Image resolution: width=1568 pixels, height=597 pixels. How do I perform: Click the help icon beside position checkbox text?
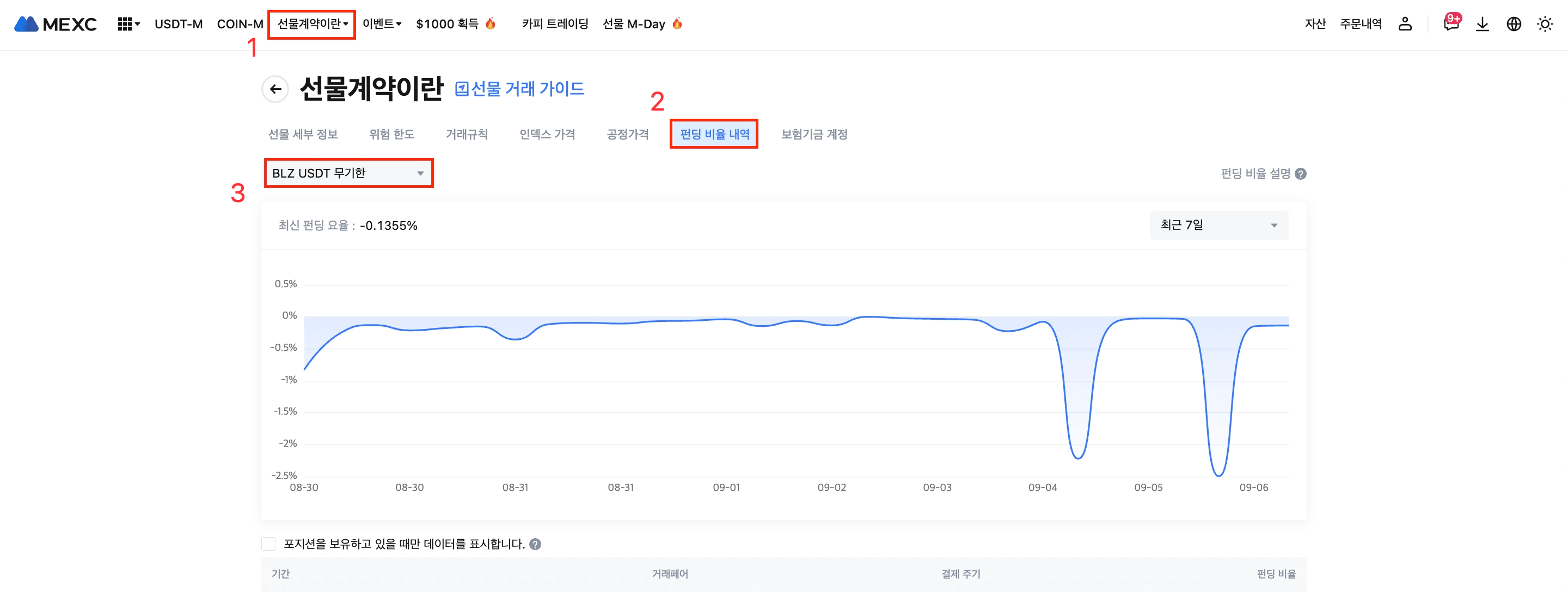coord(535,545)
